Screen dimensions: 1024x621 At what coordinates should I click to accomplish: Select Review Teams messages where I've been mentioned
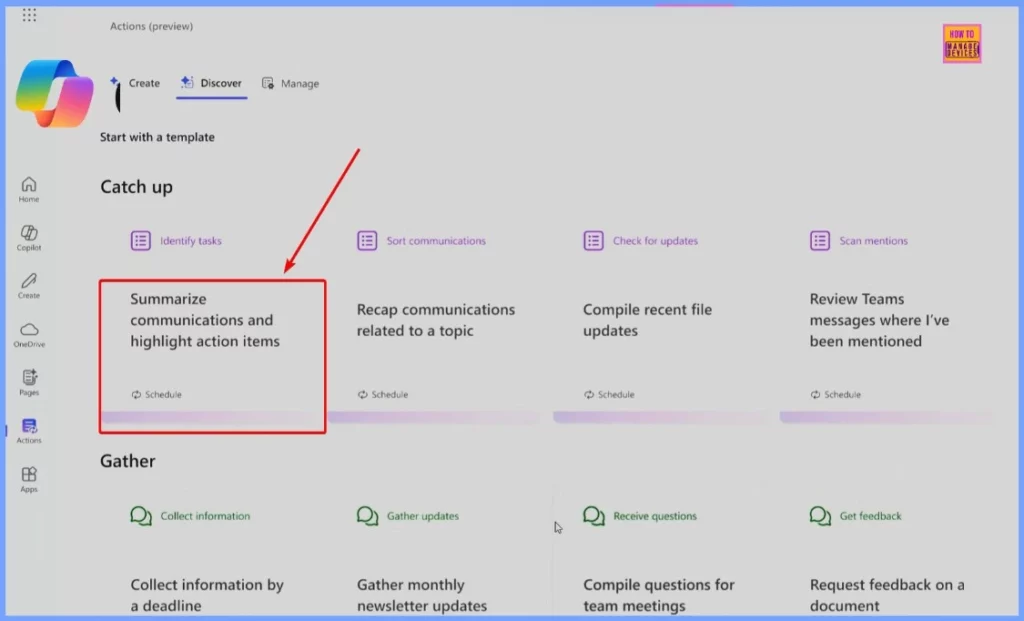tap(879, 320)
